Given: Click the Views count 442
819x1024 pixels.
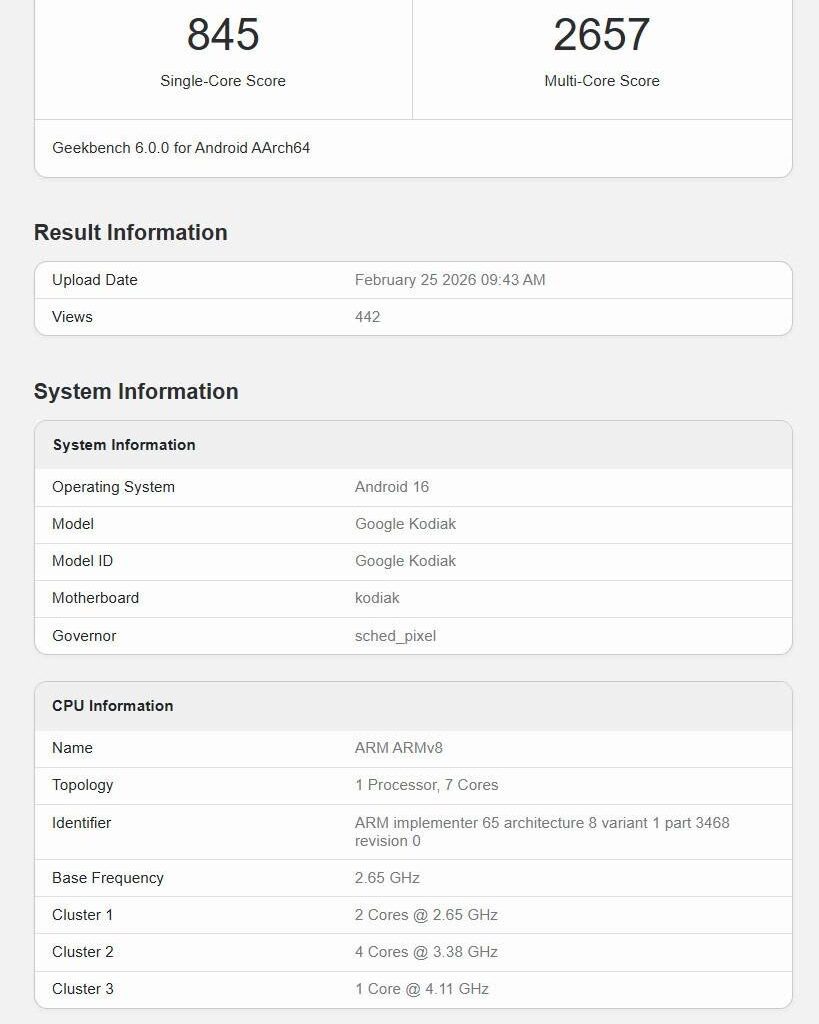Looking at the screenshot, I should pos(367,317).
